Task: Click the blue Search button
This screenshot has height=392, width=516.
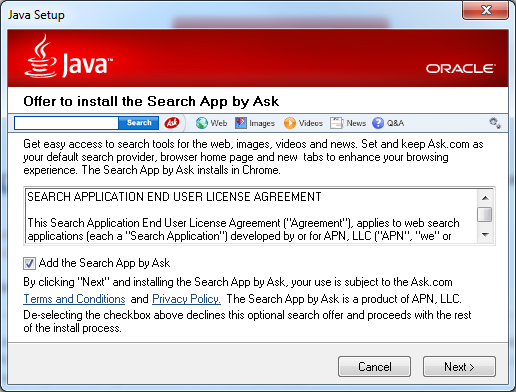Action: tap(139, 123)
